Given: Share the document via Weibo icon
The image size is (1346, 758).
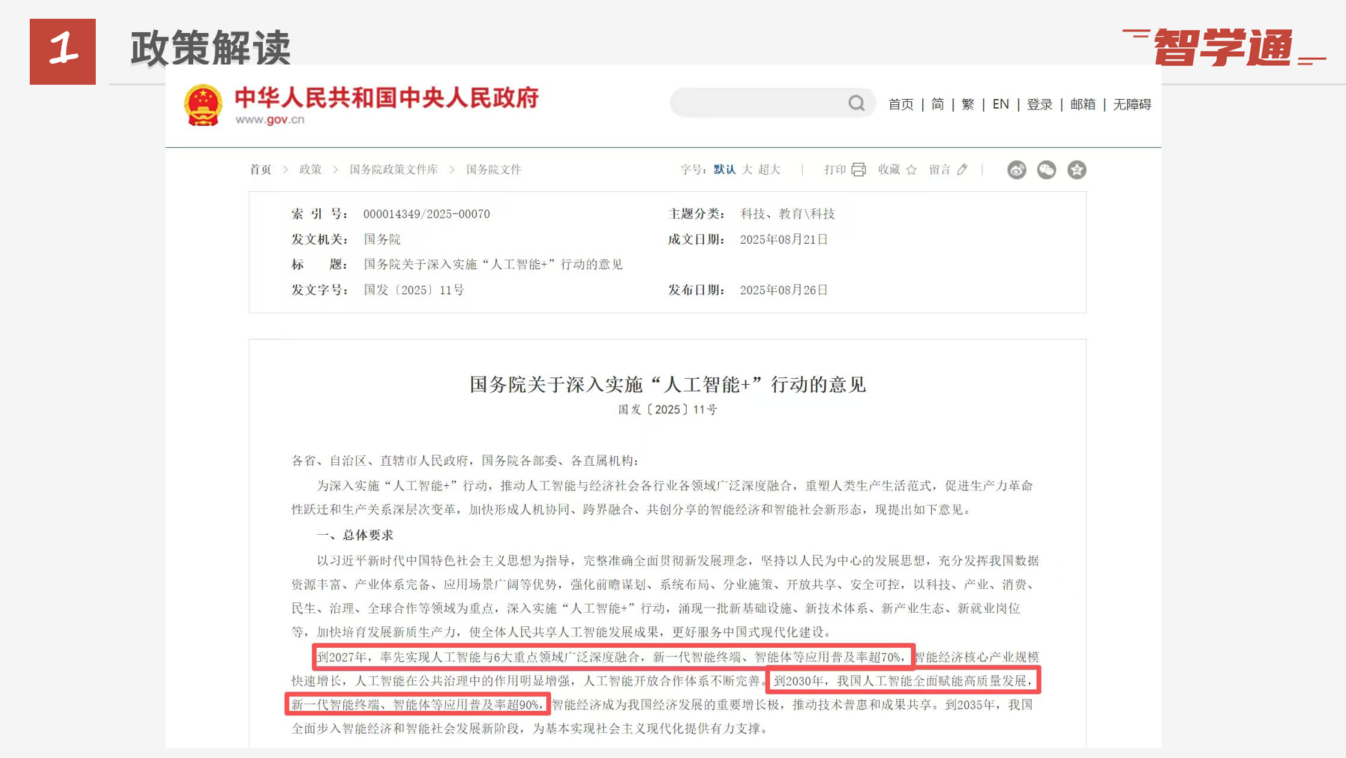Looking at the screenshot, I should 1017,170.
